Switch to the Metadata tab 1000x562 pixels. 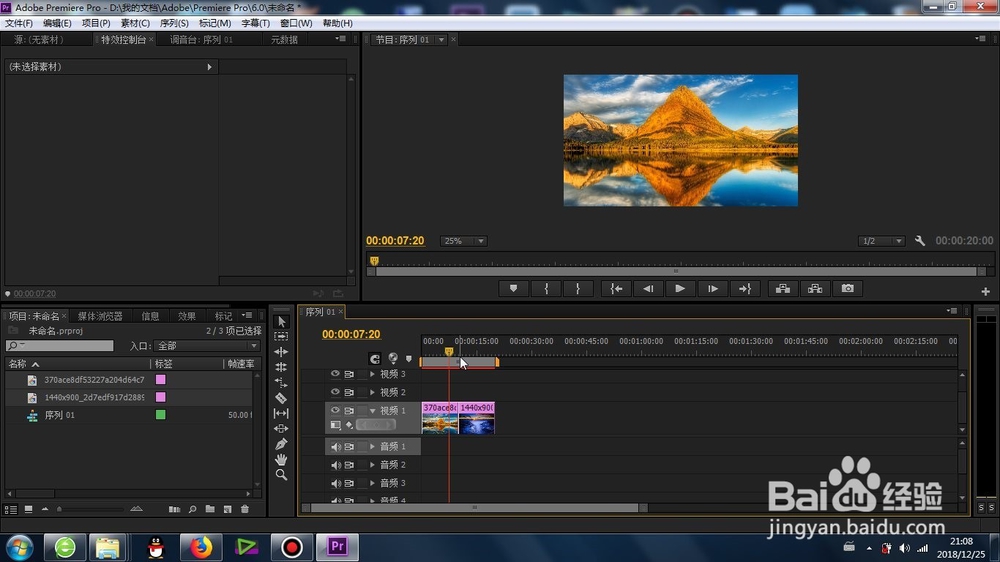pyautogui.click(x=284, y=40)
